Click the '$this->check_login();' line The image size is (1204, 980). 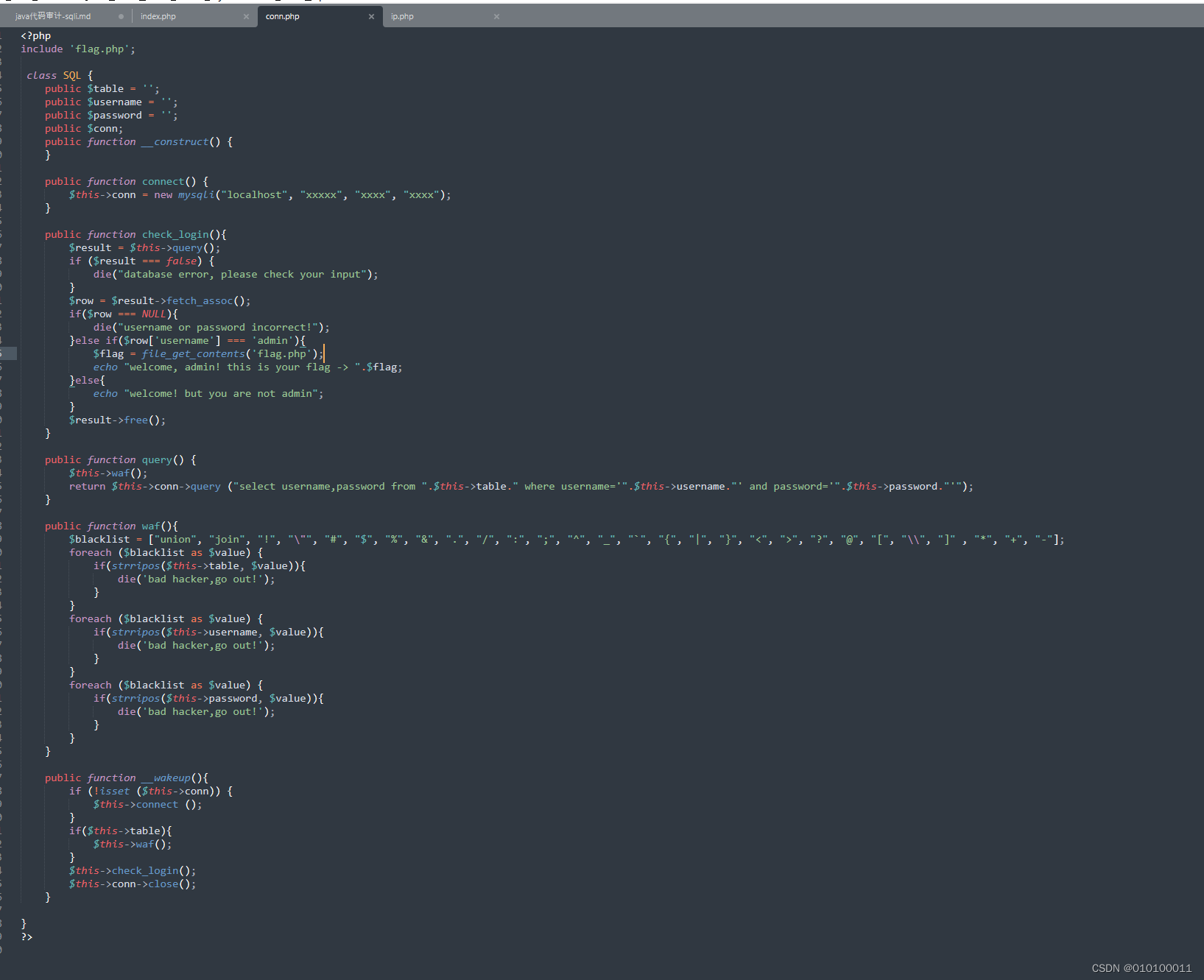[x=133, y=870]
